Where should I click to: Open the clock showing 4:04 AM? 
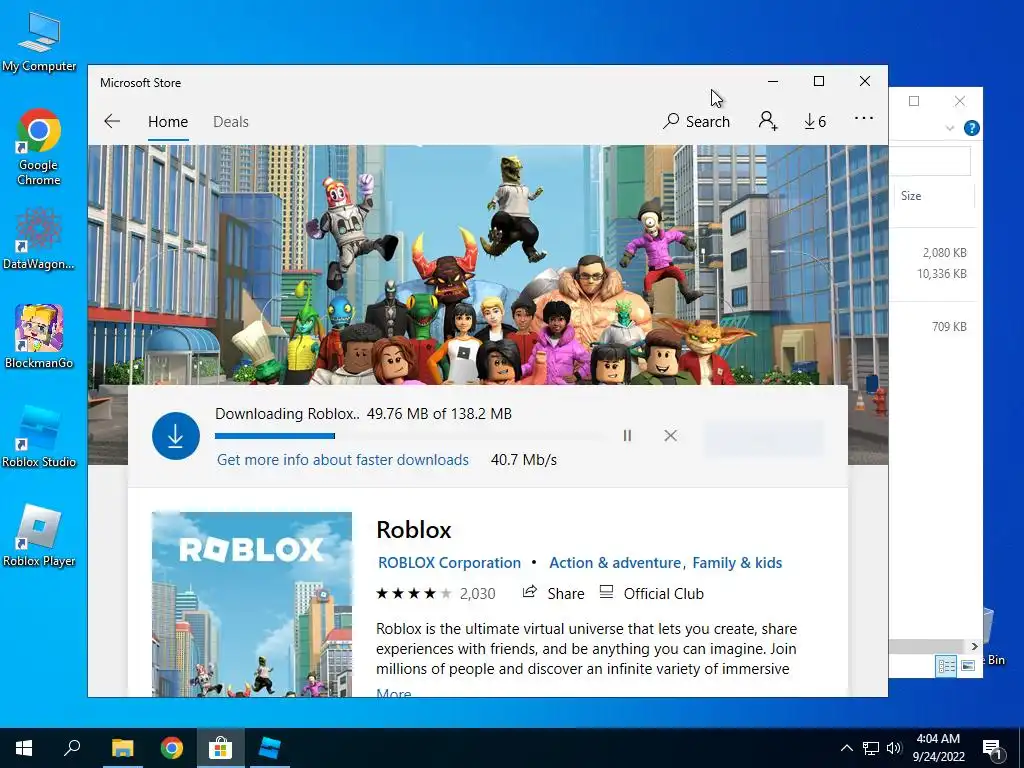click(938, 748)
